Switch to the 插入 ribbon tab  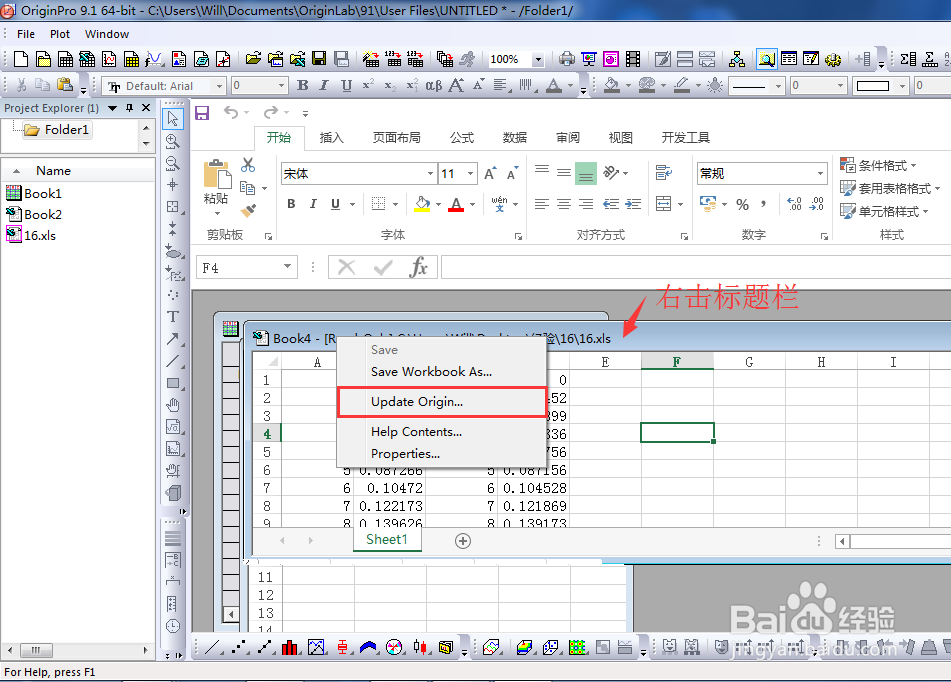[331, 138]
